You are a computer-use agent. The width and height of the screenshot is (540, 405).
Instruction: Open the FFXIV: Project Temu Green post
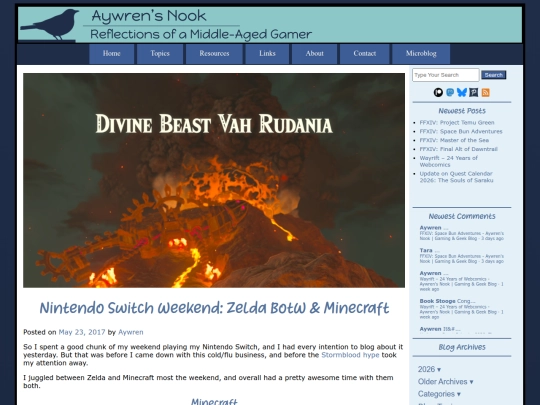coord(457,123)
